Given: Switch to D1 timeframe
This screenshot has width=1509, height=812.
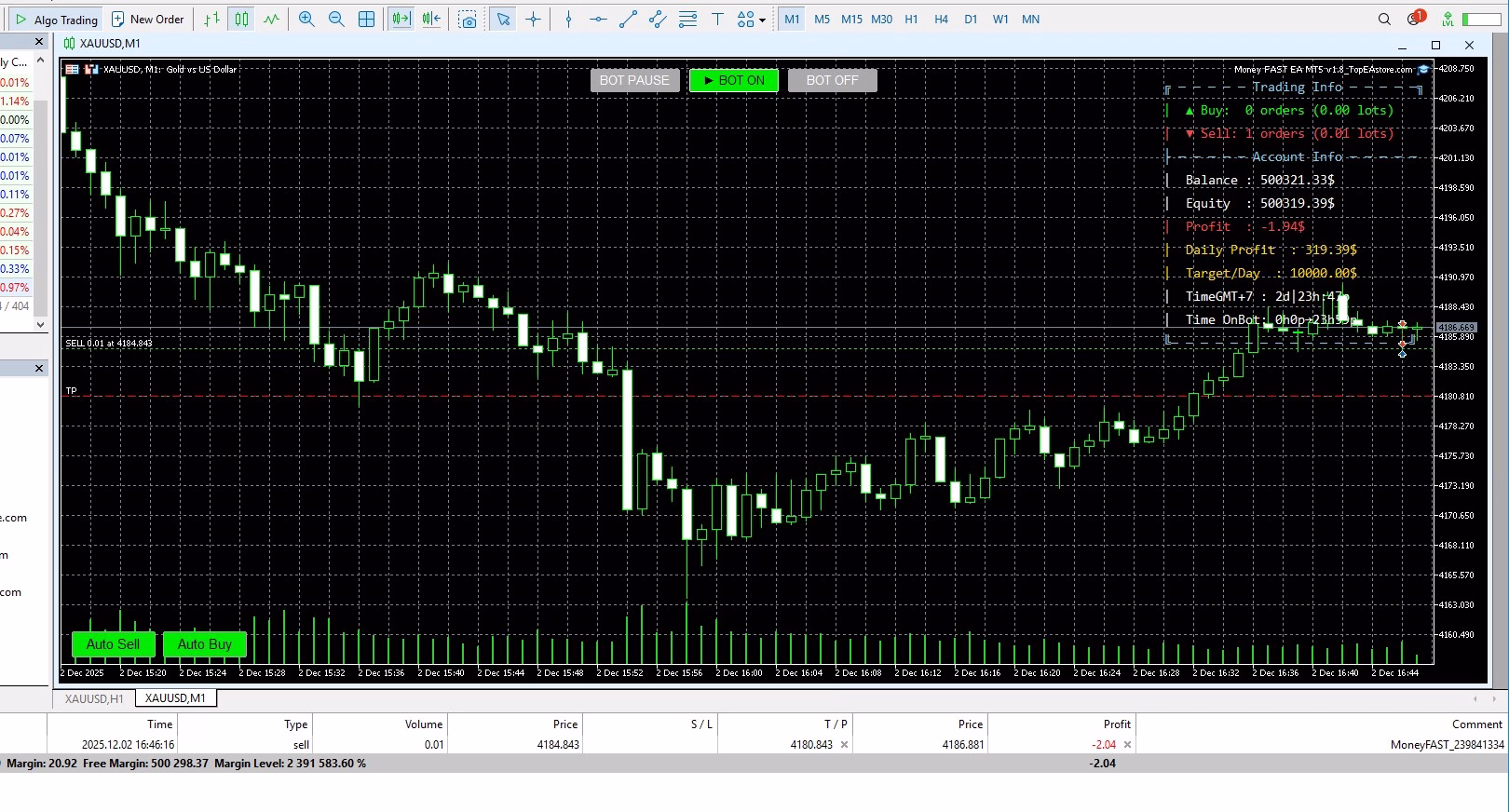Looking at the screenshot, I should click(x=971, y=20).
